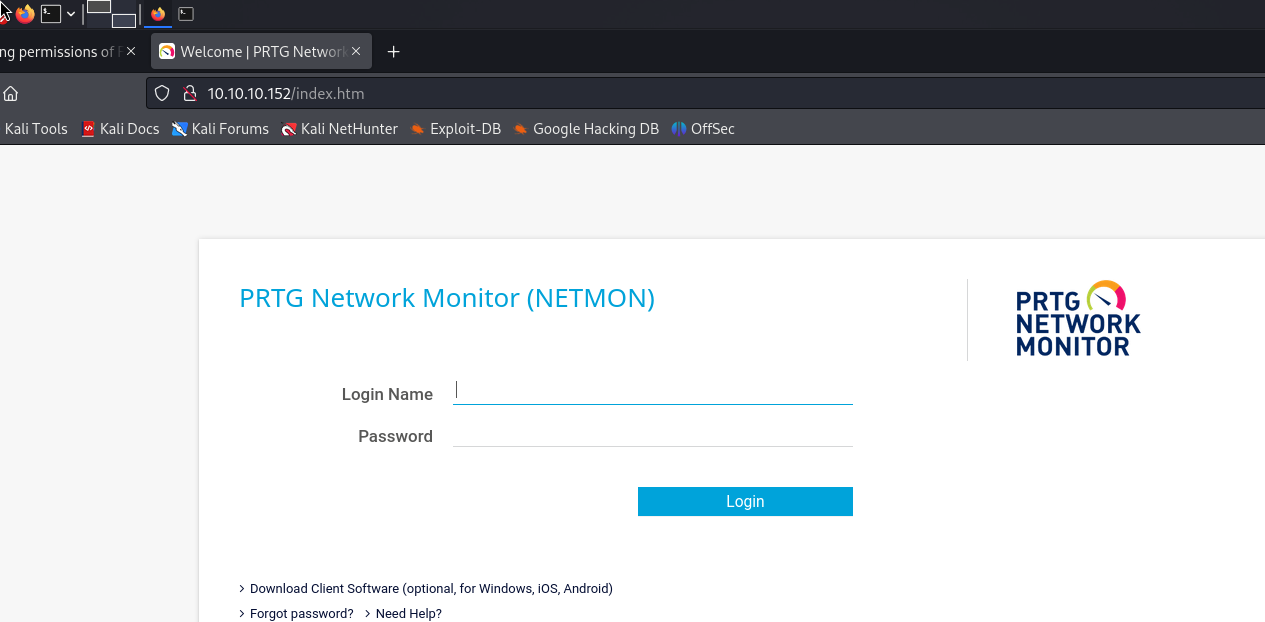
Task: Click into the Password field
Action: [652, 434]
